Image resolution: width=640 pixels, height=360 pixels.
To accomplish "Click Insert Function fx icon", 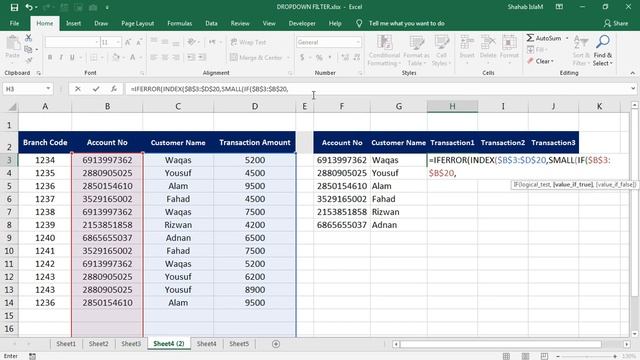I will (x=114, y=89).
